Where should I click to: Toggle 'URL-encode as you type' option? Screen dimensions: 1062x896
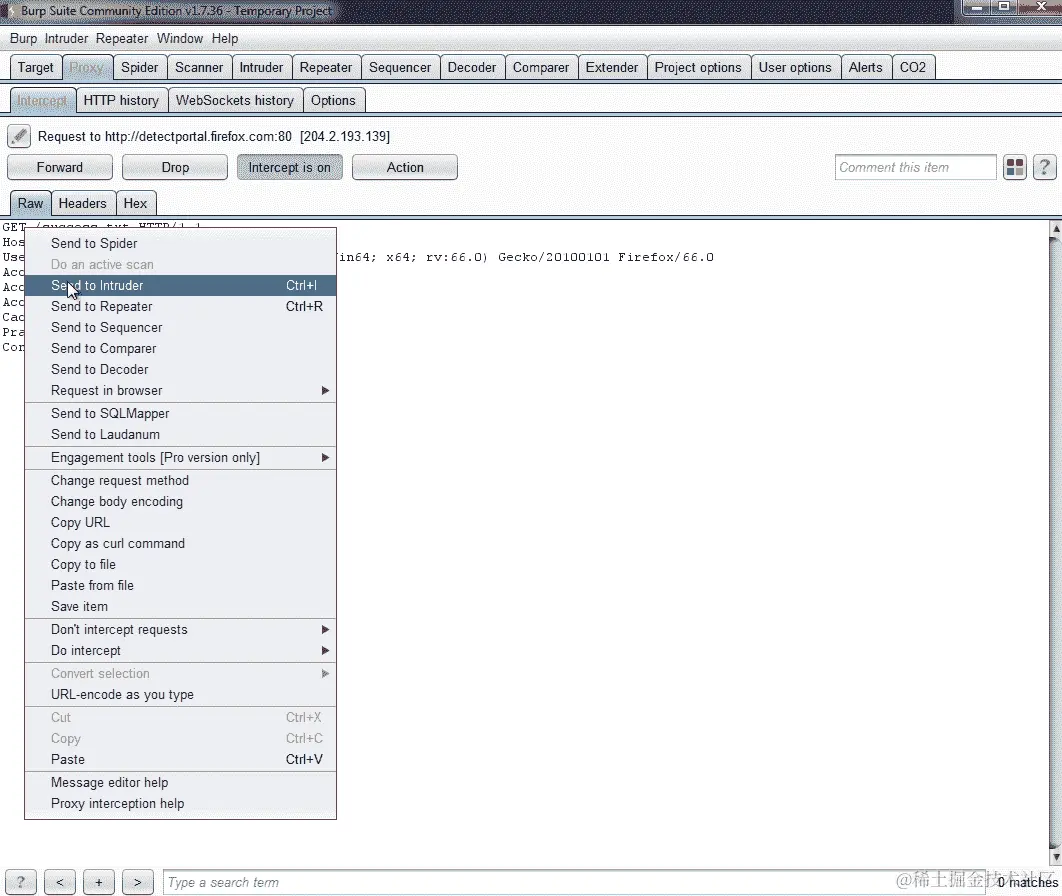180,694
